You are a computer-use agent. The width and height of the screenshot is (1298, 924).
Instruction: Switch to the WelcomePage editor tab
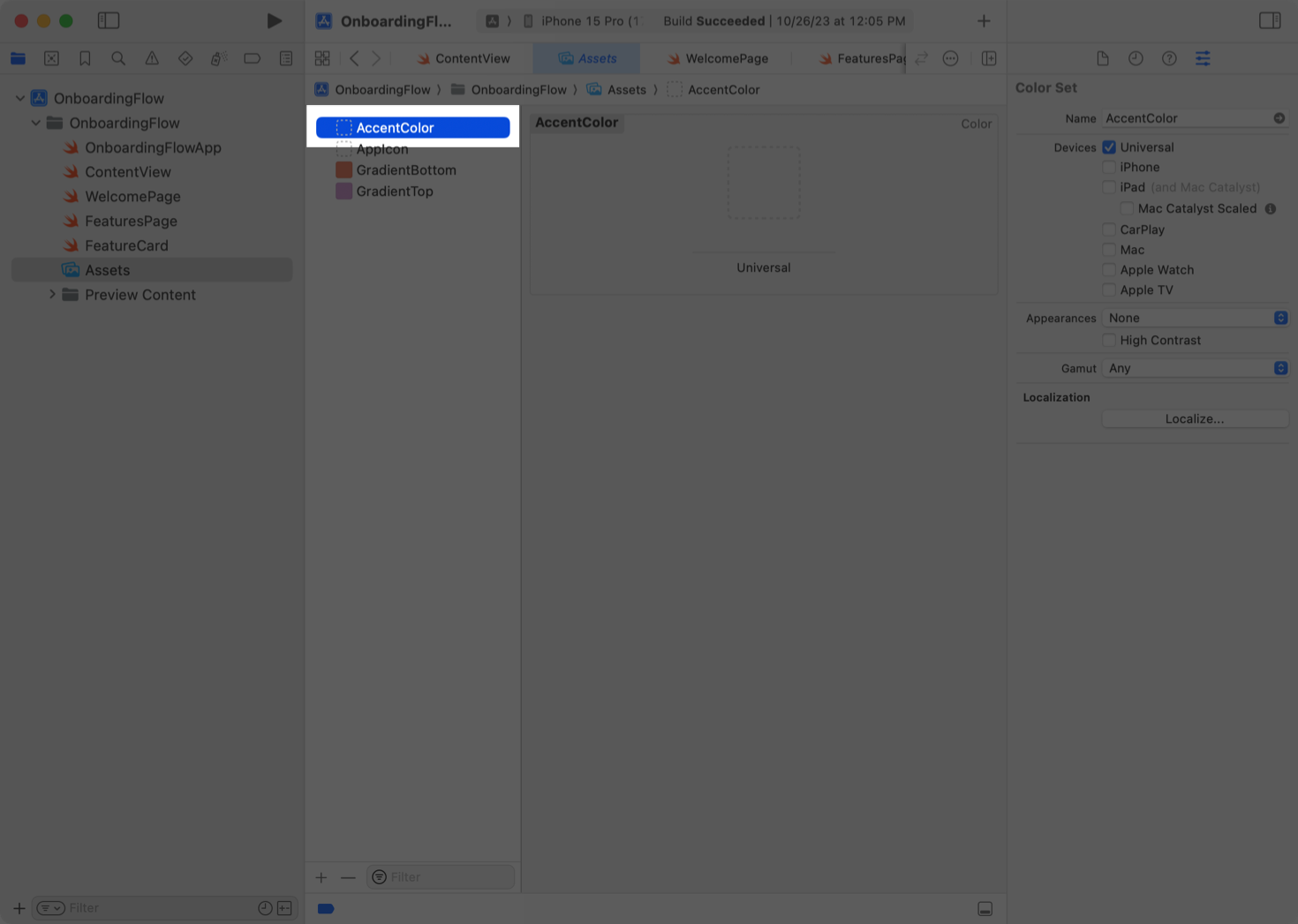point(724,58)
